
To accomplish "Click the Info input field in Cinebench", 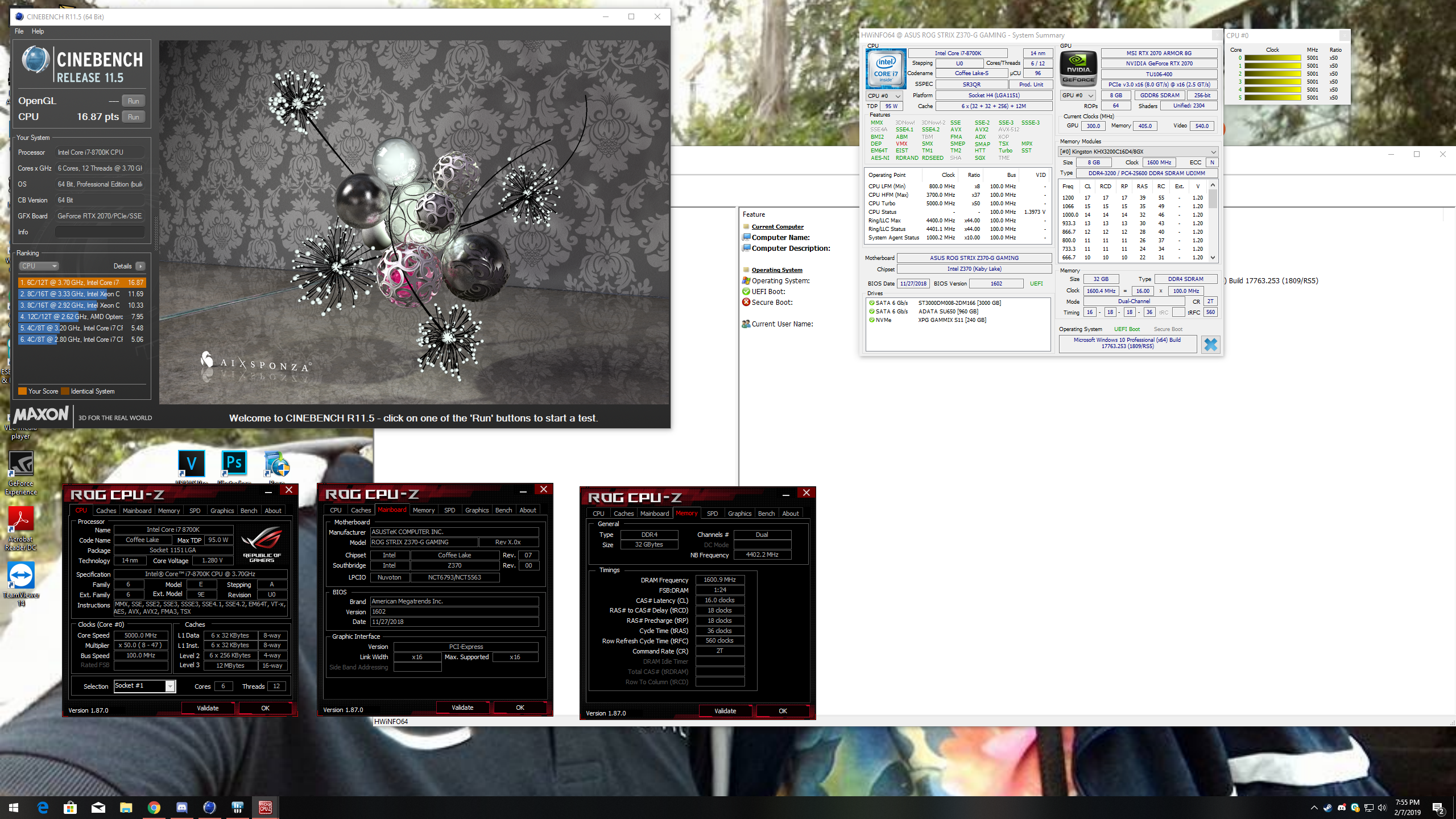I will 100,232.
